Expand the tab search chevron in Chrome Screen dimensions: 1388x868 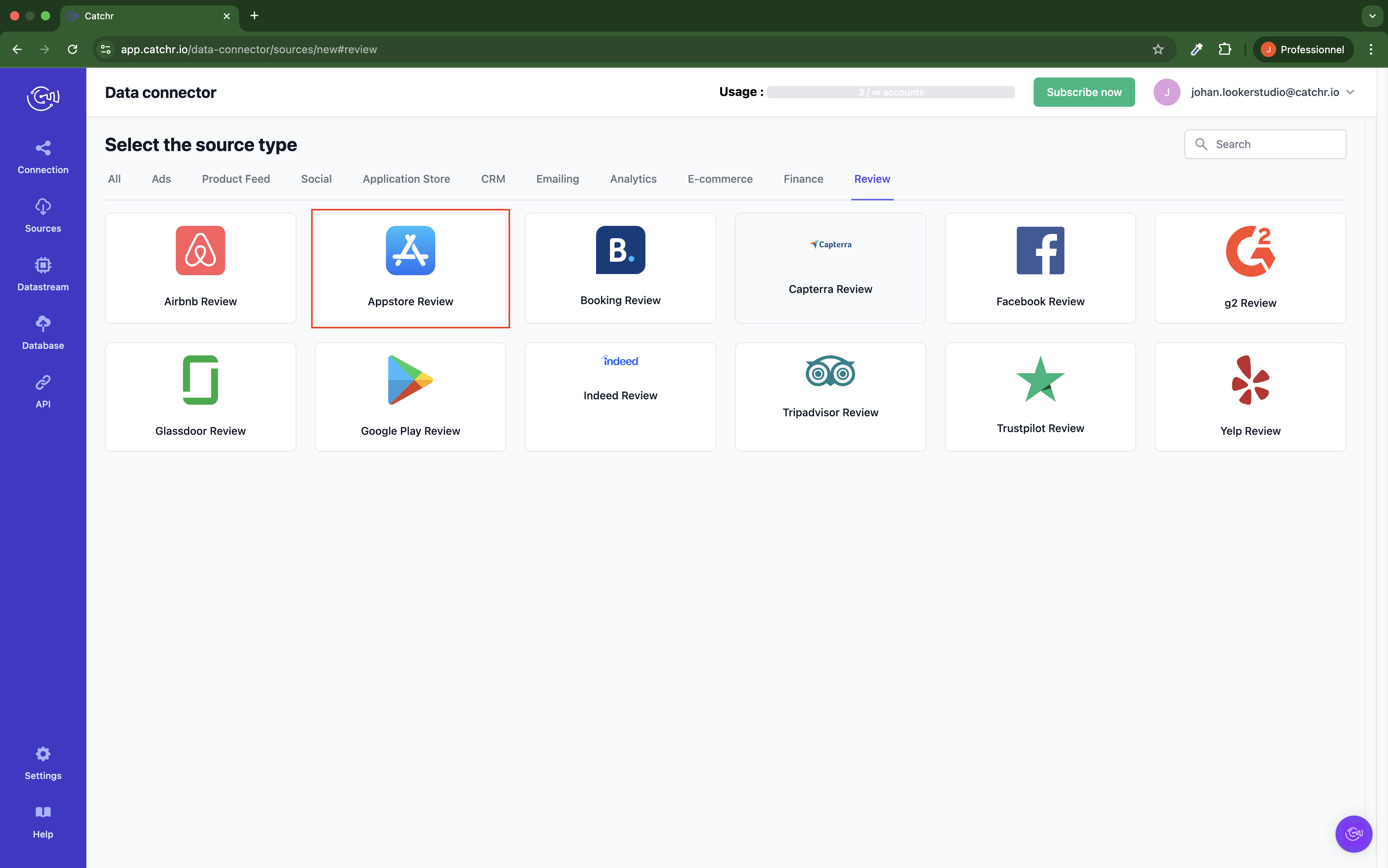coord(1372,16)
